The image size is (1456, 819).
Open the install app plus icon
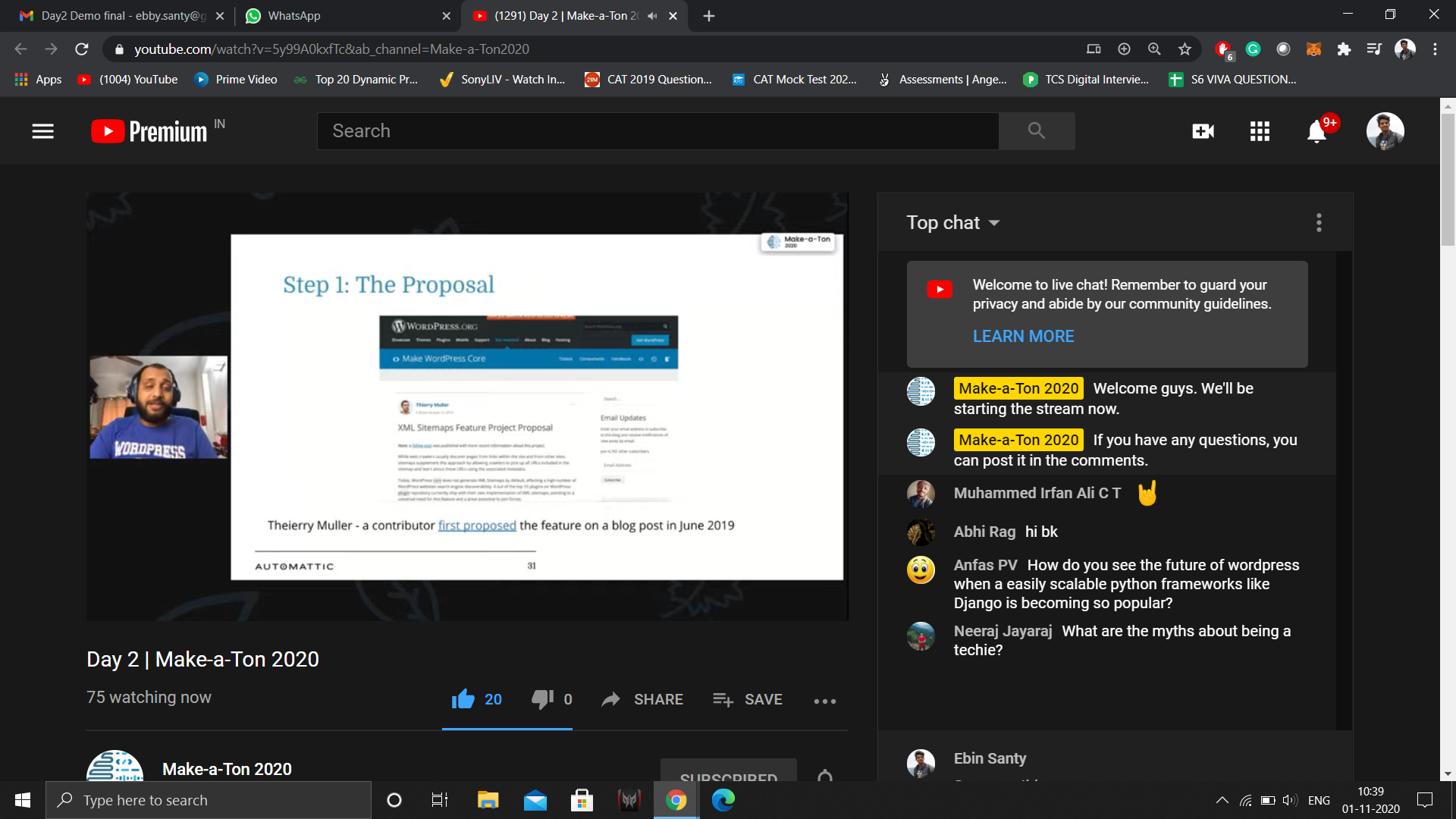[x=1124, y=49]
